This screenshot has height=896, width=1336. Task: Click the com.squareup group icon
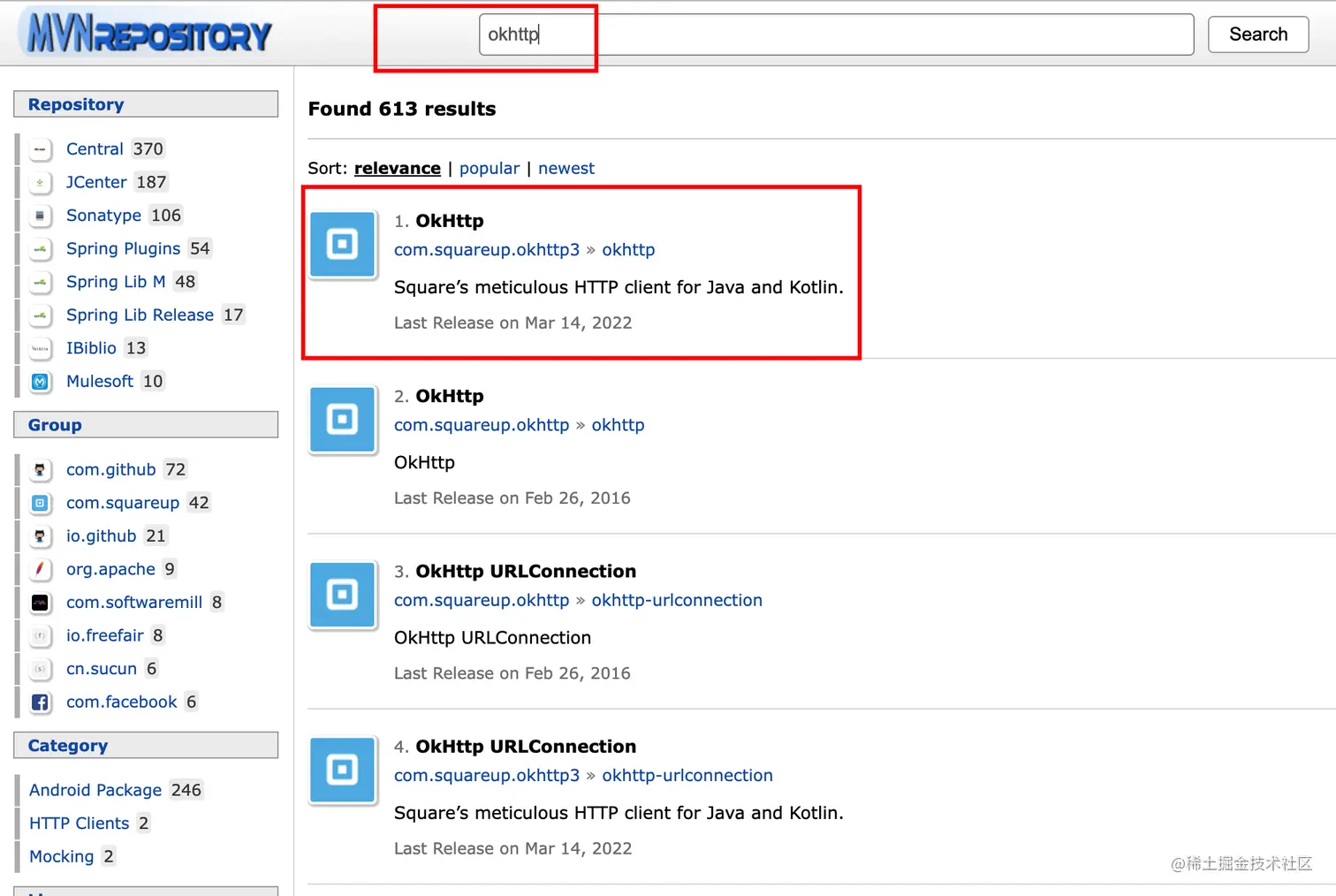pyautogui.click(x=40, y=503)
